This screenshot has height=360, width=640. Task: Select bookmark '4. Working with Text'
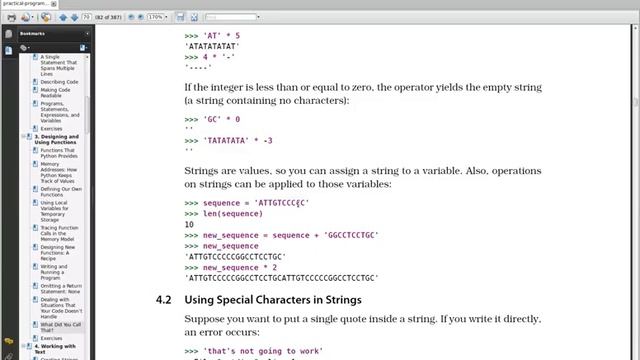(x=55, y=349)
